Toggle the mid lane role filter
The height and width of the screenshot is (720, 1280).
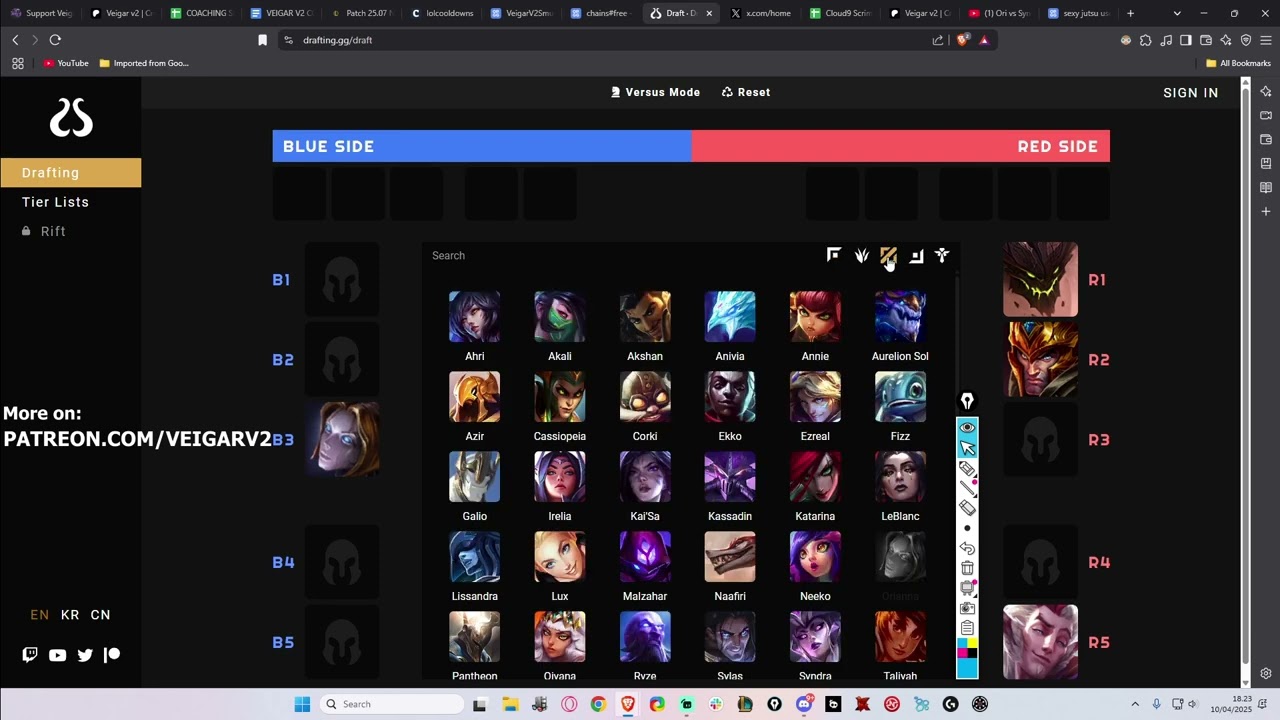(x=888, y=256)
